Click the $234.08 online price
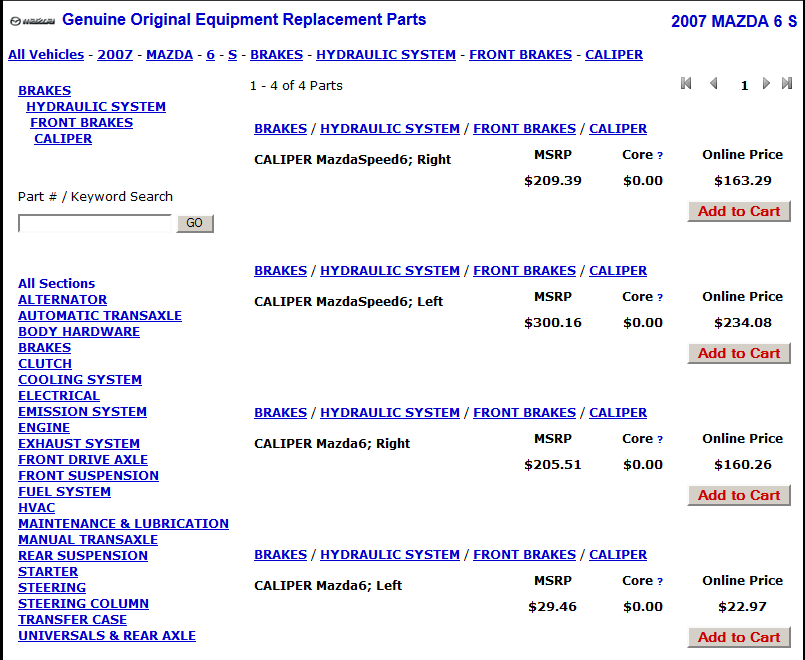The width and height of the screenshot is (805, 660). pyautogui.click(x=743, y=323)
